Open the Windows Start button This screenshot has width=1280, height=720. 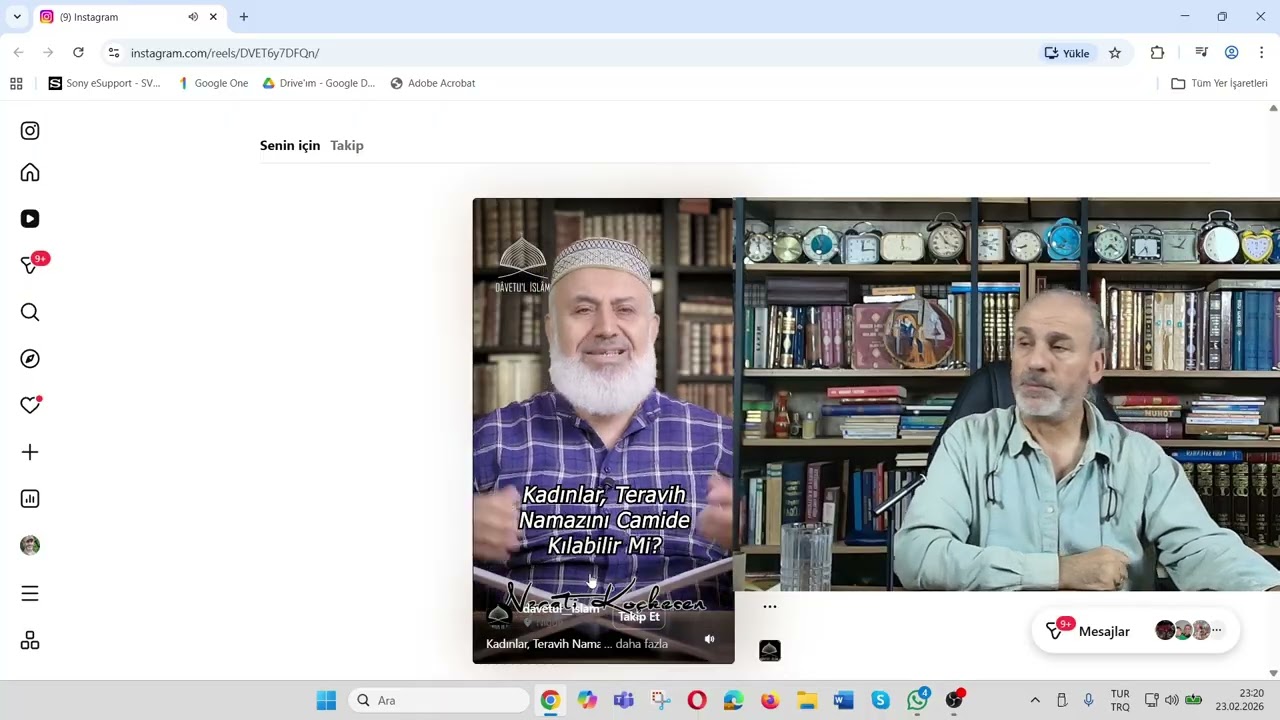(326, 700)
